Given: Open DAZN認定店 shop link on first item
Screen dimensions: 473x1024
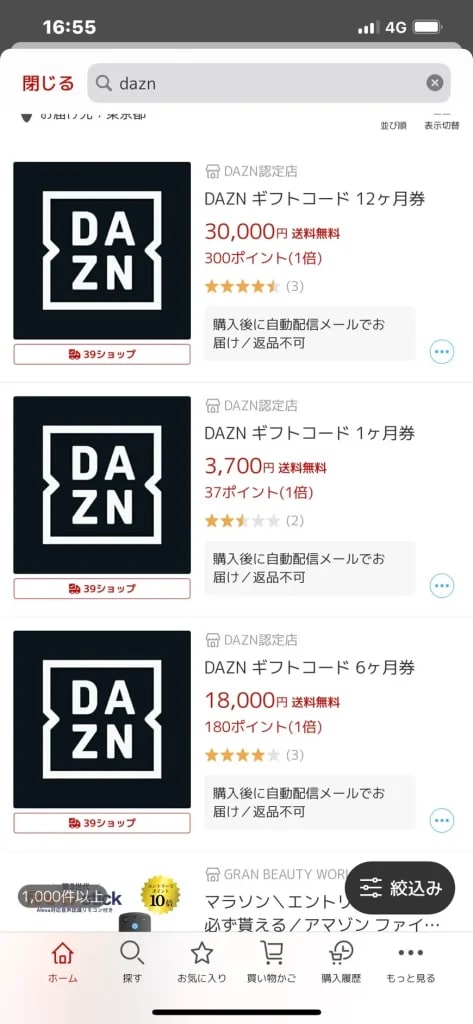Looking at the screenshot, I should pyautogui.click(x=252, y=172).
